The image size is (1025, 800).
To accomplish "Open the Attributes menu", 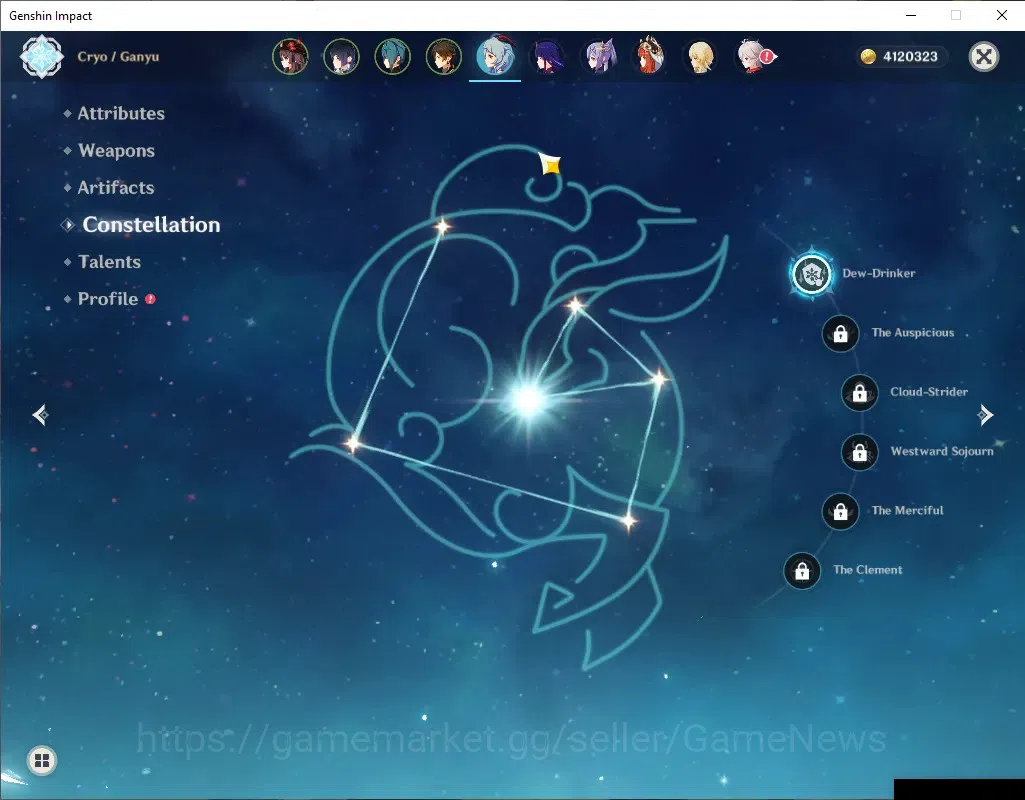I will coord(121,114).
